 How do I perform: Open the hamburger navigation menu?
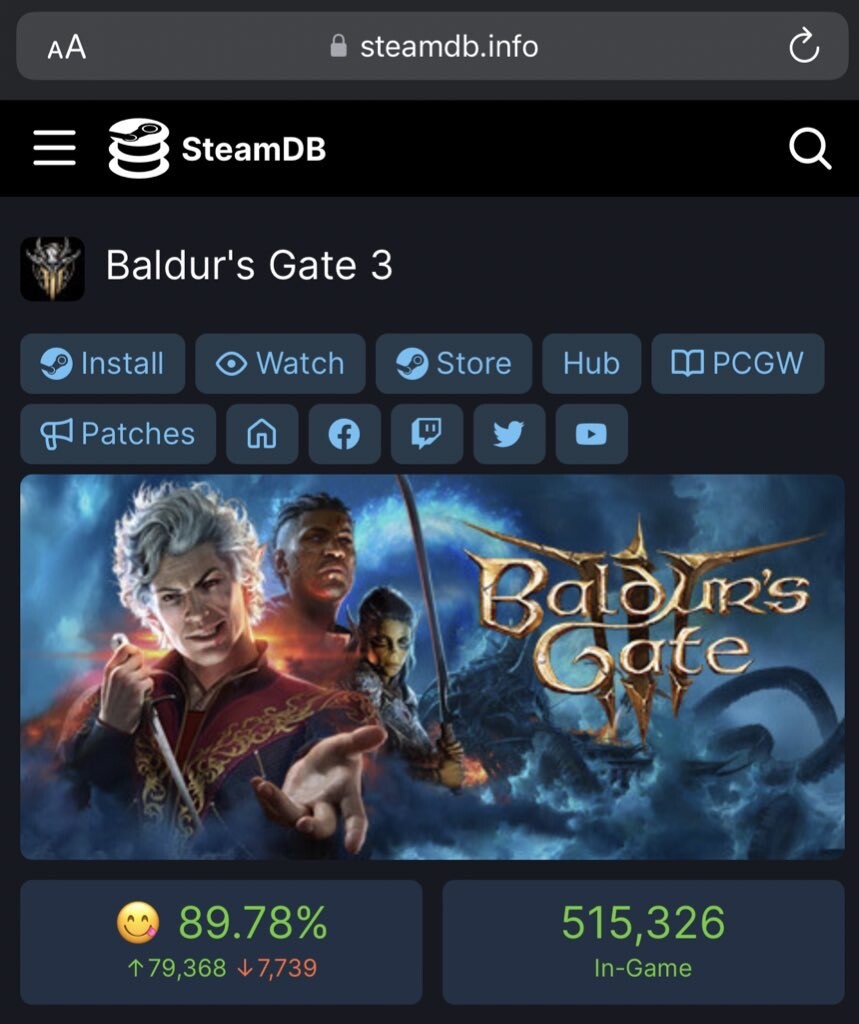(54, 148)
